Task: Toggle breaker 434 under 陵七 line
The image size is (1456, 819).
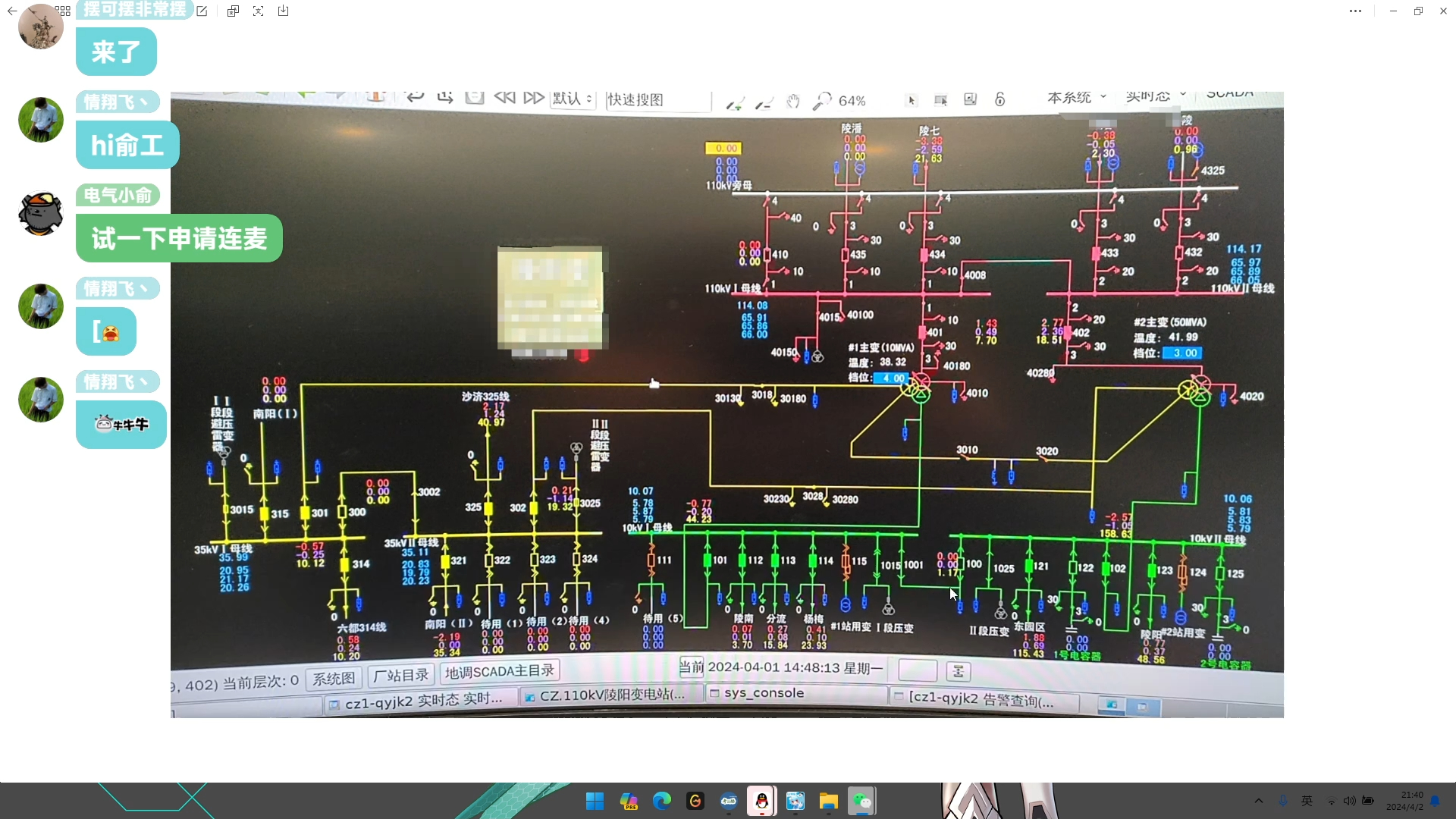Action: 924,255
